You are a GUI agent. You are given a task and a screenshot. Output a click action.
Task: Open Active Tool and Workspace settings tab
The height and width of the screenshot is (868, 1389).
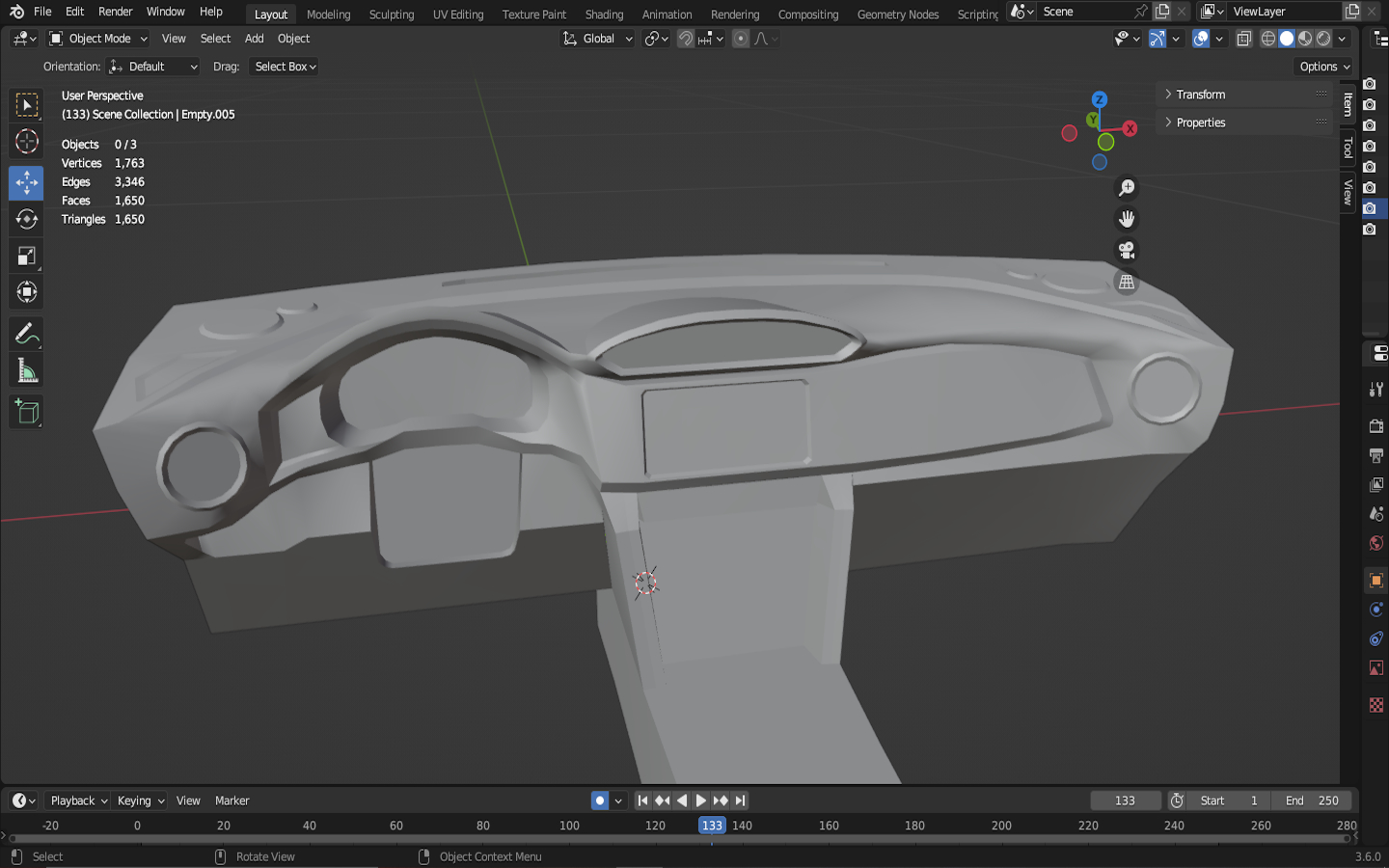click(x=1376, y=389)
